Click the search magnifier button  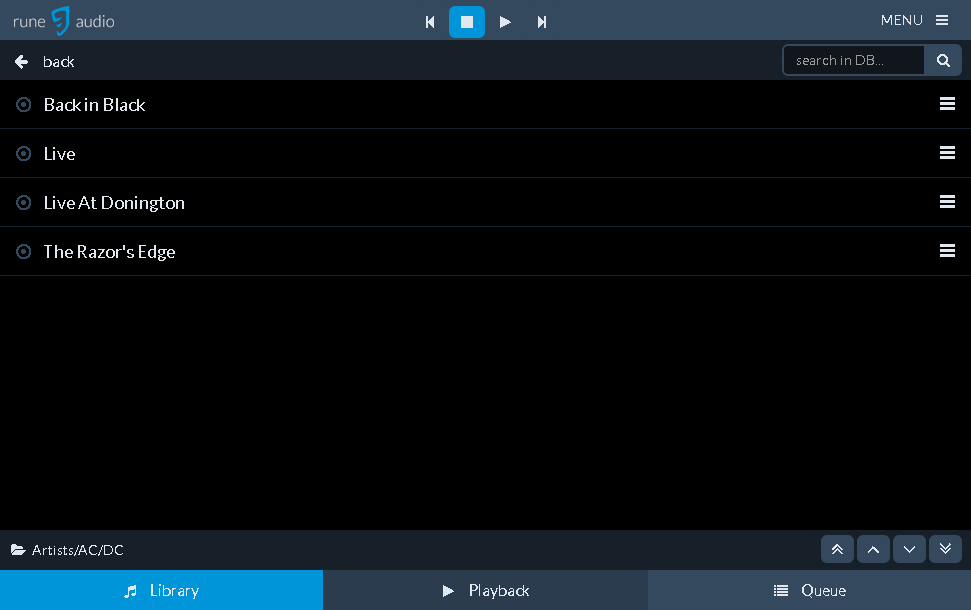(943, 60)
